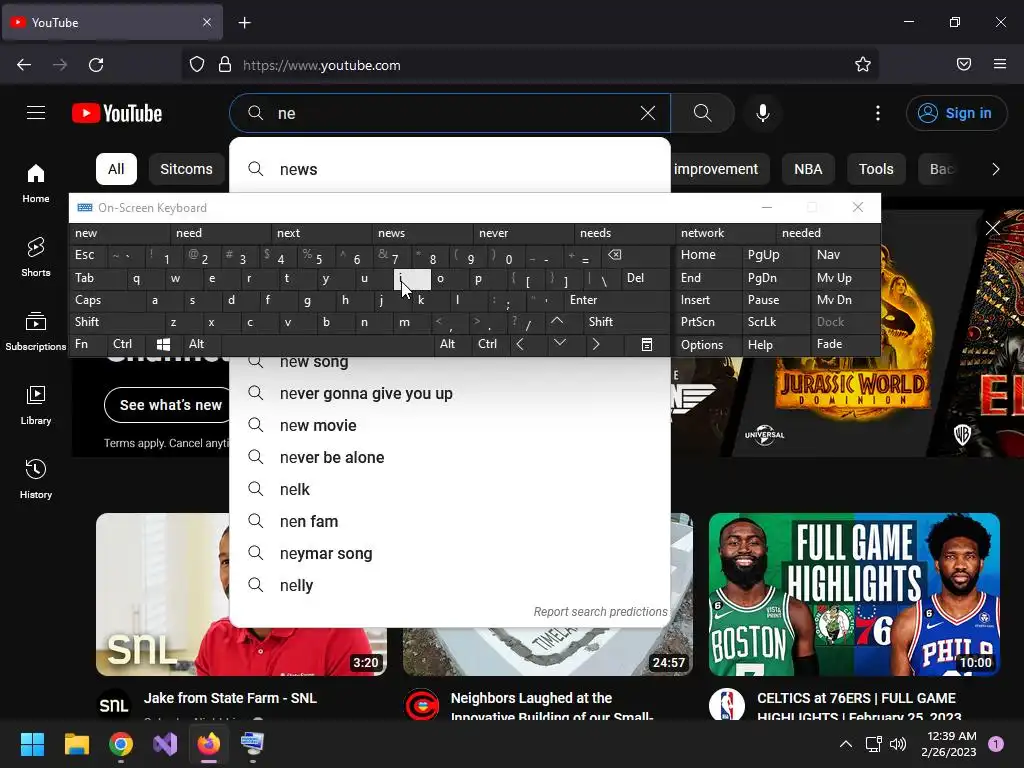Click Report search predictions link
The image size is (1024, 768).
click(600, 612)
